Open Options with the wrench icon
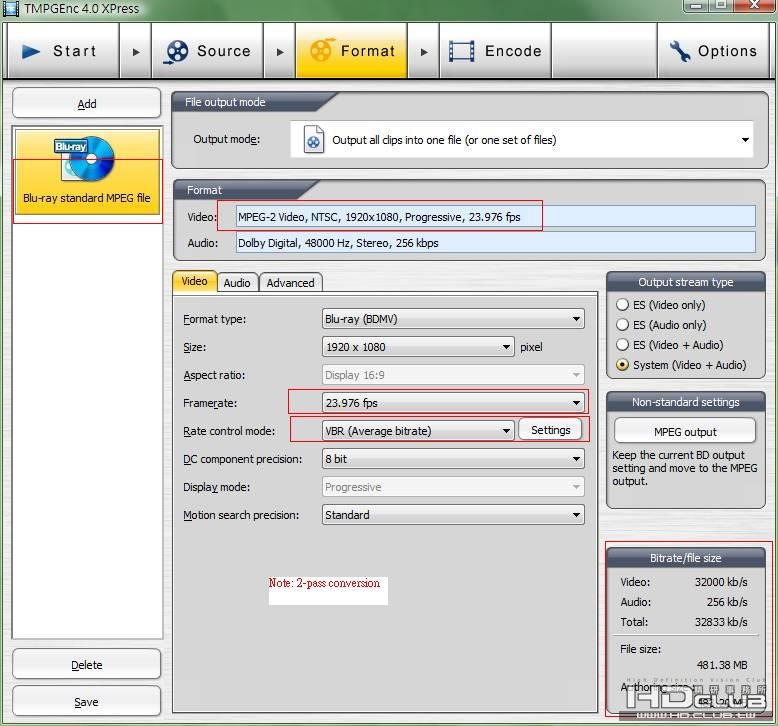 [x=713, y=51]
